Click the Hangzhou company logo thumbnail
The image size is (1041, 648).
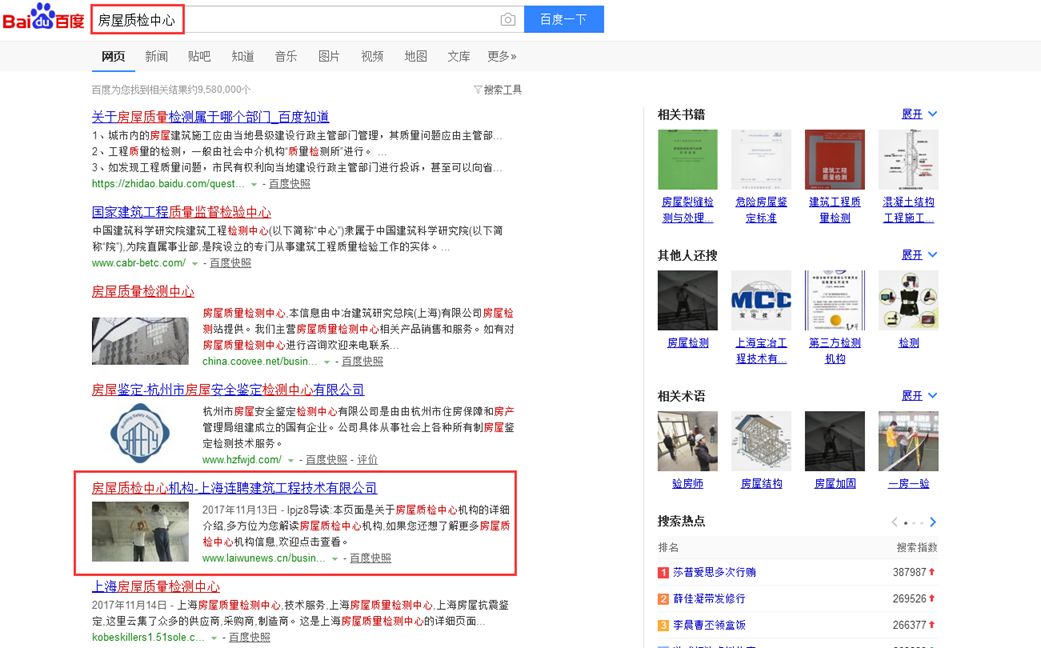point(140,433)
